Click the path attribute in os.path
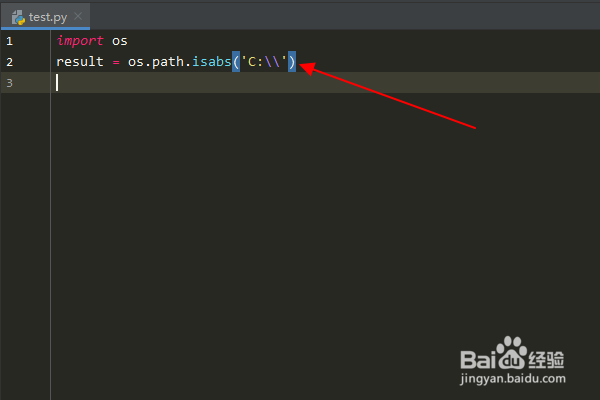The width and height of the screenshot is (600, 400). point(168,62)
